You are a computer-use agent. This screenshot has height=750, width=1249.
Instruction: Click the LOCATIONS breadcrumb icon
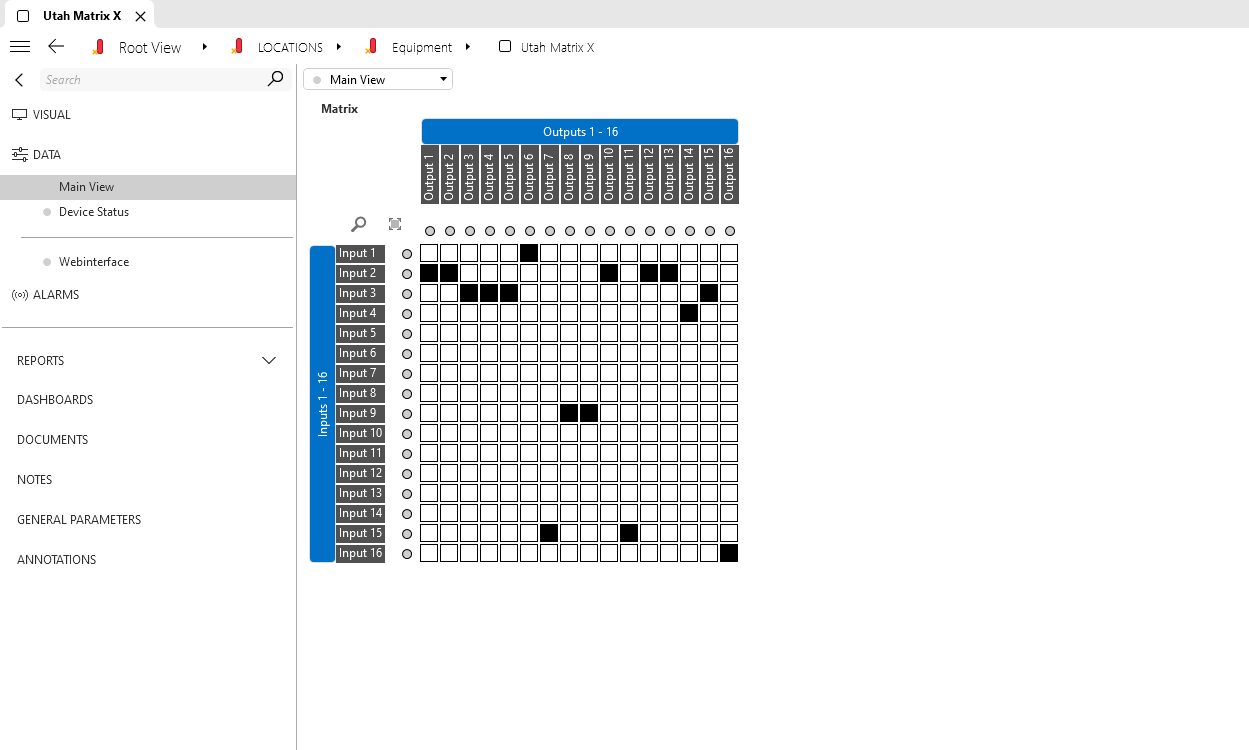click(237, 47)
